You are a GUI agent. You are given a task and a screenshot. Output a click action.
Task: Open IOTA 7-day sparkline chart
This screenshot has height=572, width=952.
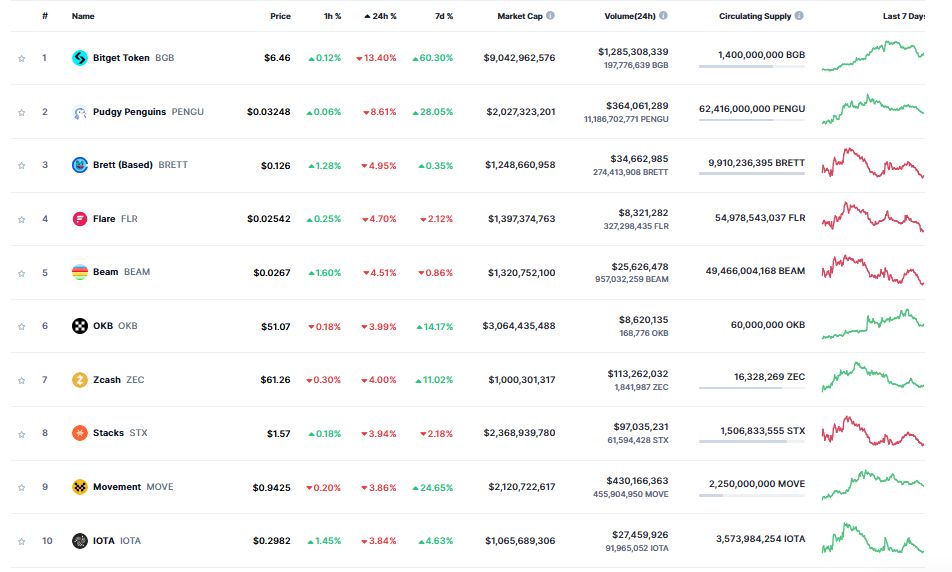872,538
